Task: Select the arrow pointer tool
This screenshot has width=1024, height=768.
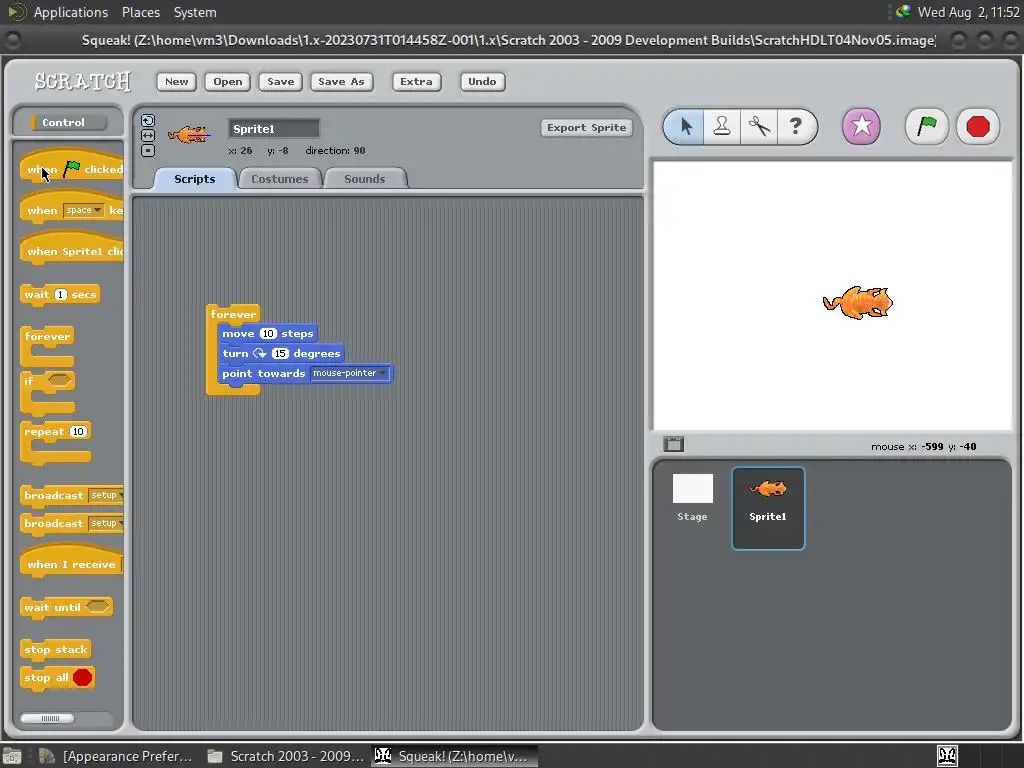Action: [x=685, y=126]
